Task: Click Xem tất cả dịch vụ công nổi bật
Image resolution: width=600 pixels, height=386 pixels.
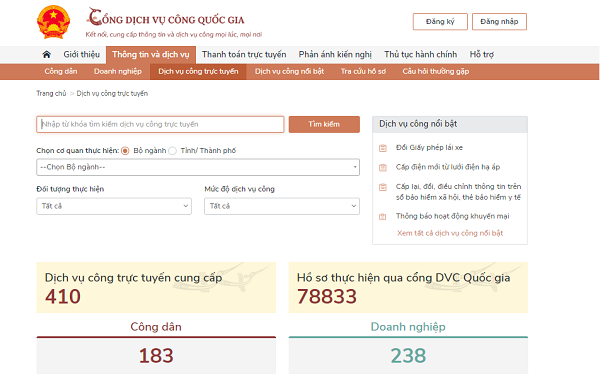Action: [x=450, y=233]
